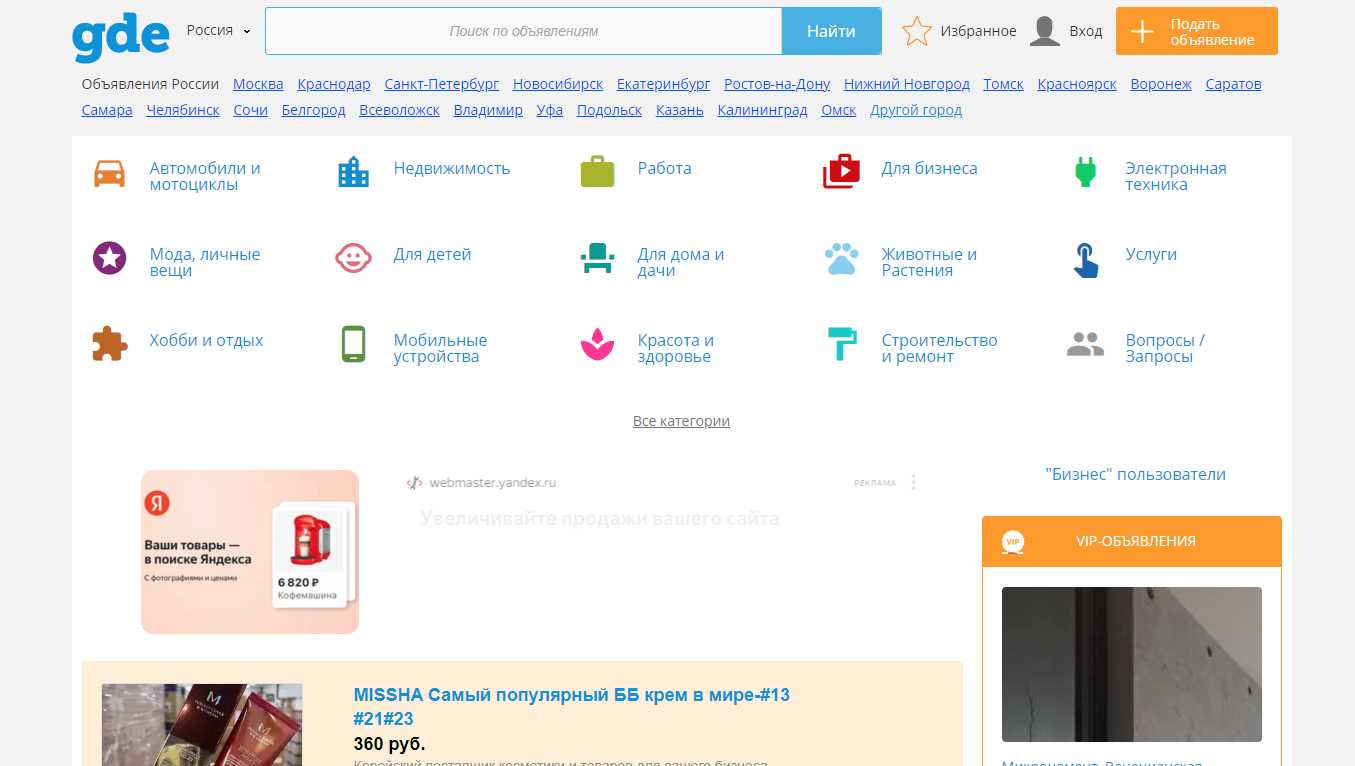Select the Нижний Новгород city link

point(907,84)
